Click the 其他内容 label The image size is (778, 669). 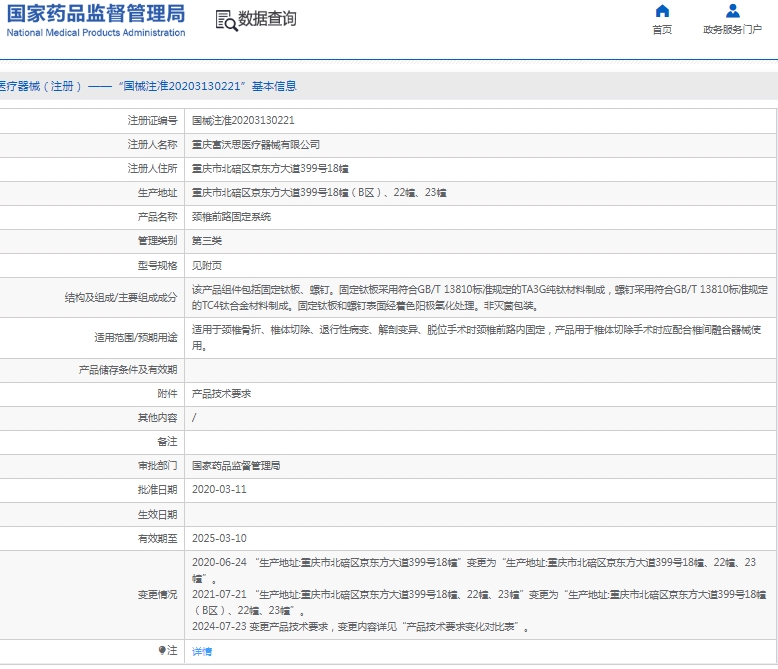[x=157, y=418]
